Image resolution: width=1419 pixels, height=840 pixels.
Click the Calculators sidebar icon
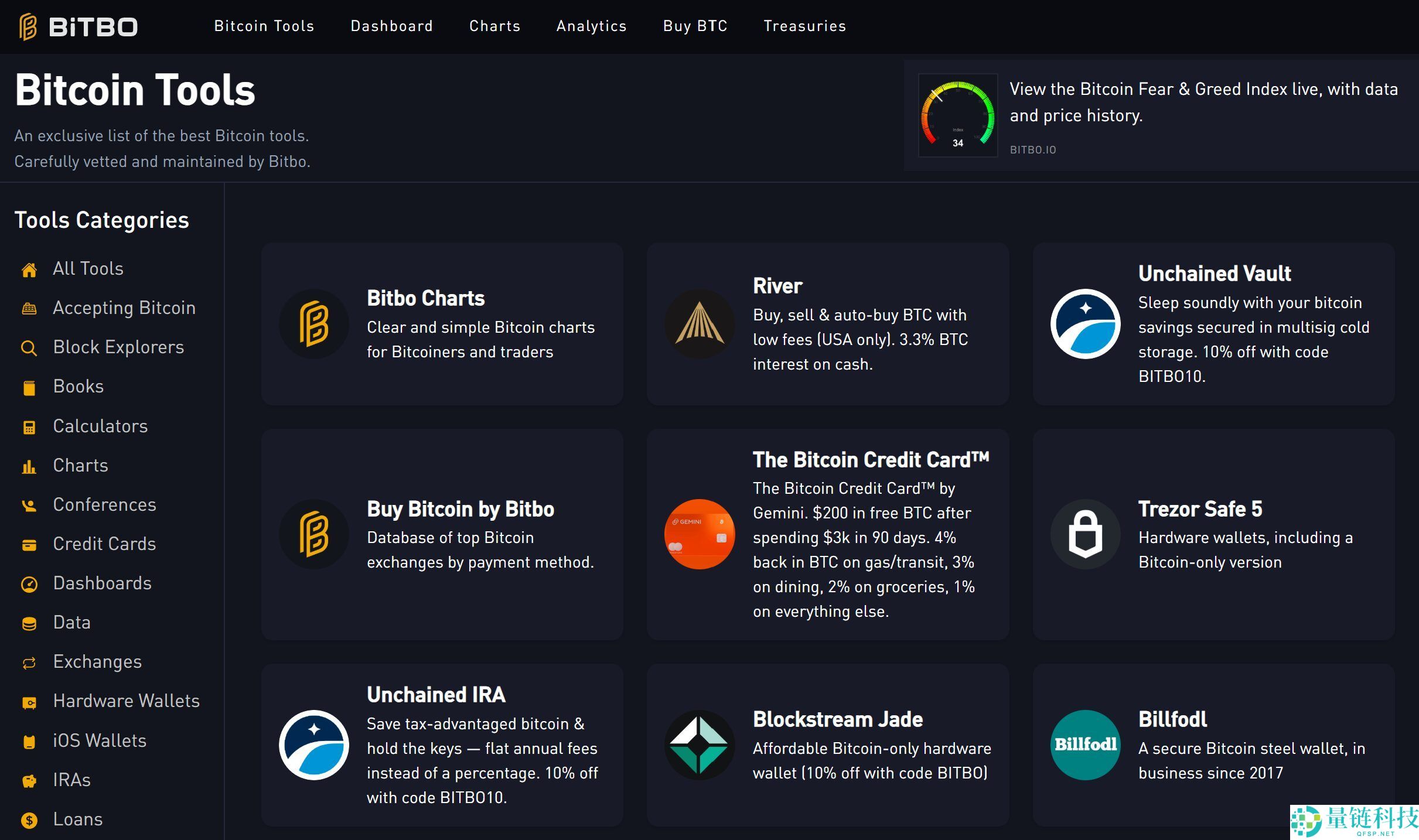pyautogui.click(x=29, y=427)
